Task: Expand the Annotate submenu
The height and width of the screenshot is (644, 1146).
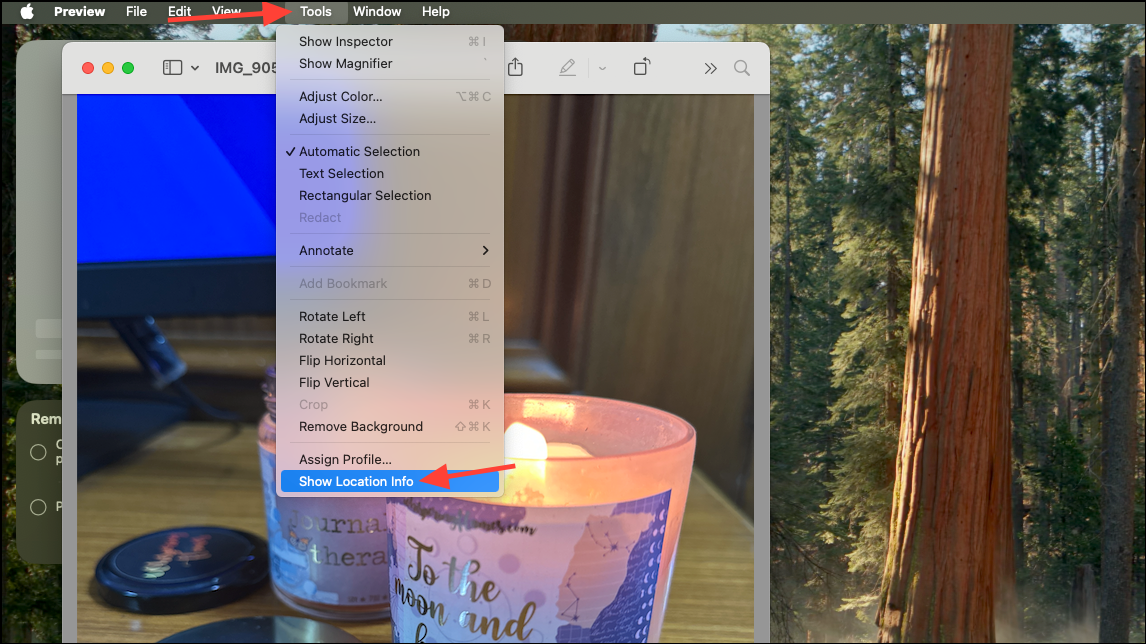Action: [390, 251]
